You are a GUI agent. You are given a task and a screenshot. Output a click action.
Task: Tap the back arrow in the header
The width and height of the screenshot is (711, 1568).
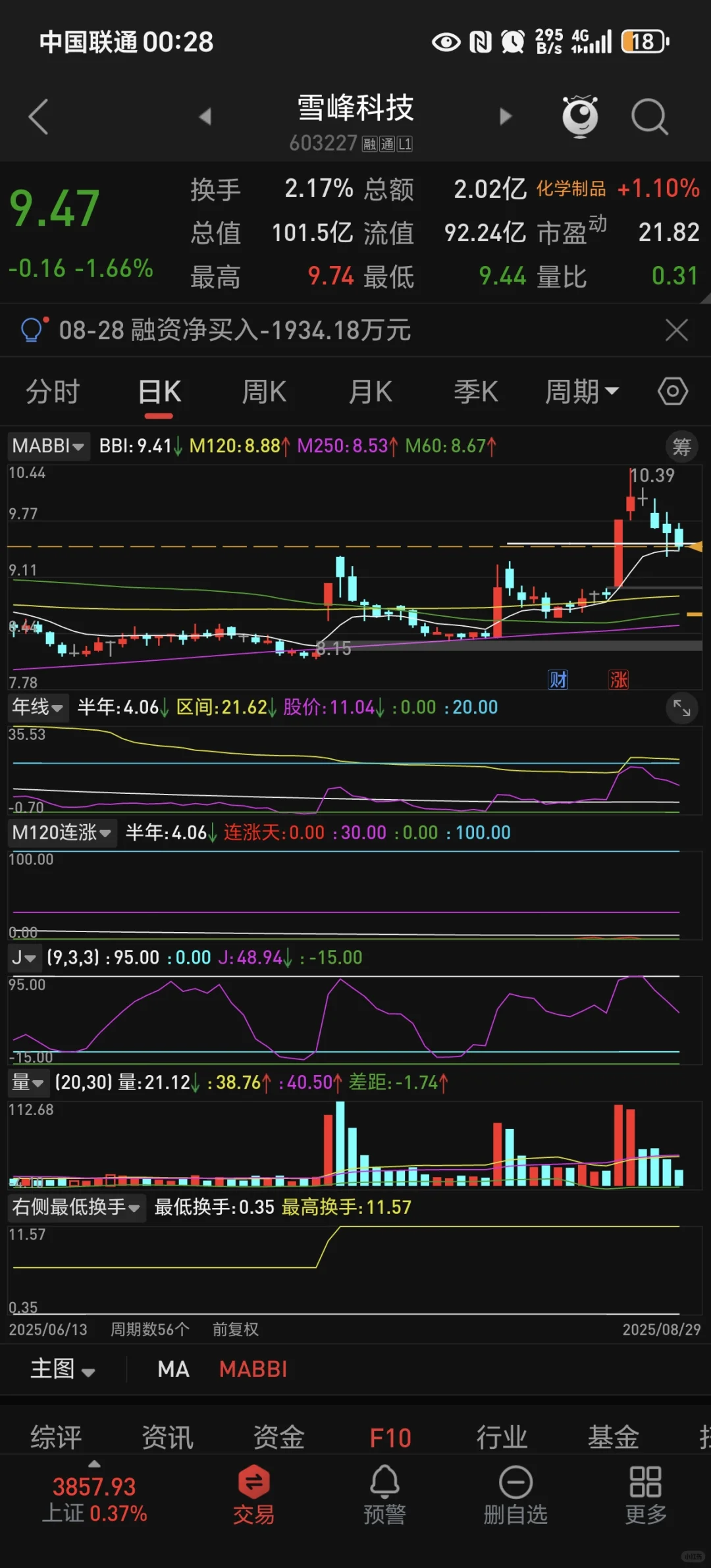[38, 117]
